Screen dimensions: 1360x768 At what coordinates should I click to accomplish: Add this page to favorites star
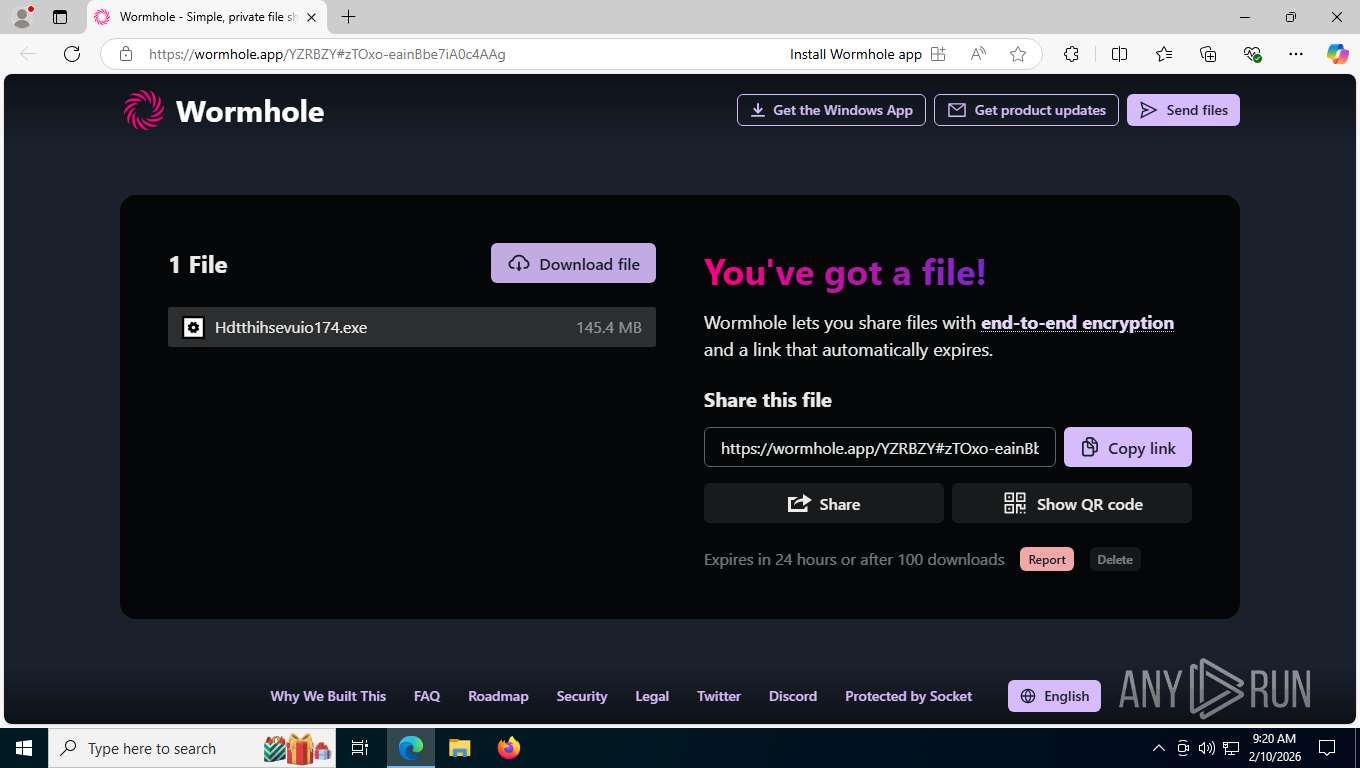(1018, 54)
